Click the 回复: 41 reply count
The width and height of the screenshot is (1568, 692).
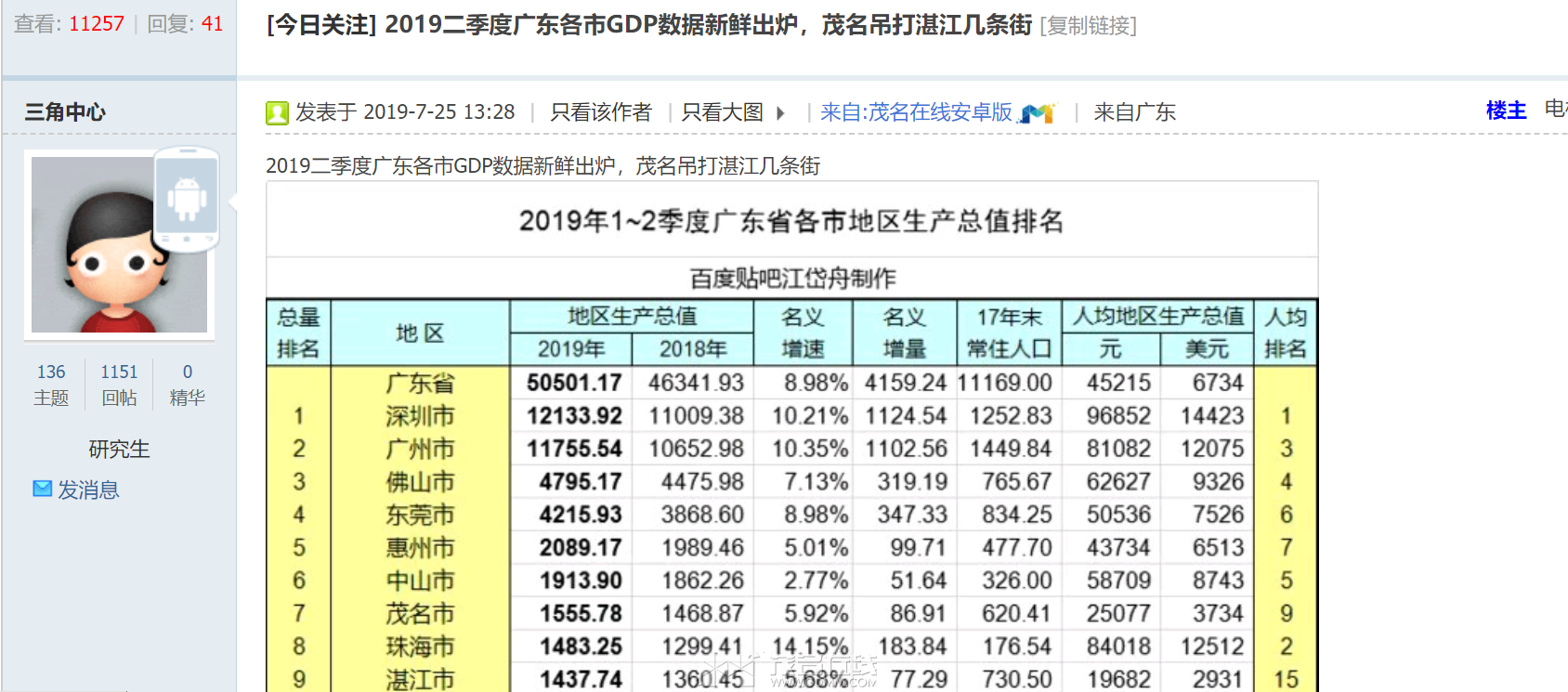click(186, 24)
